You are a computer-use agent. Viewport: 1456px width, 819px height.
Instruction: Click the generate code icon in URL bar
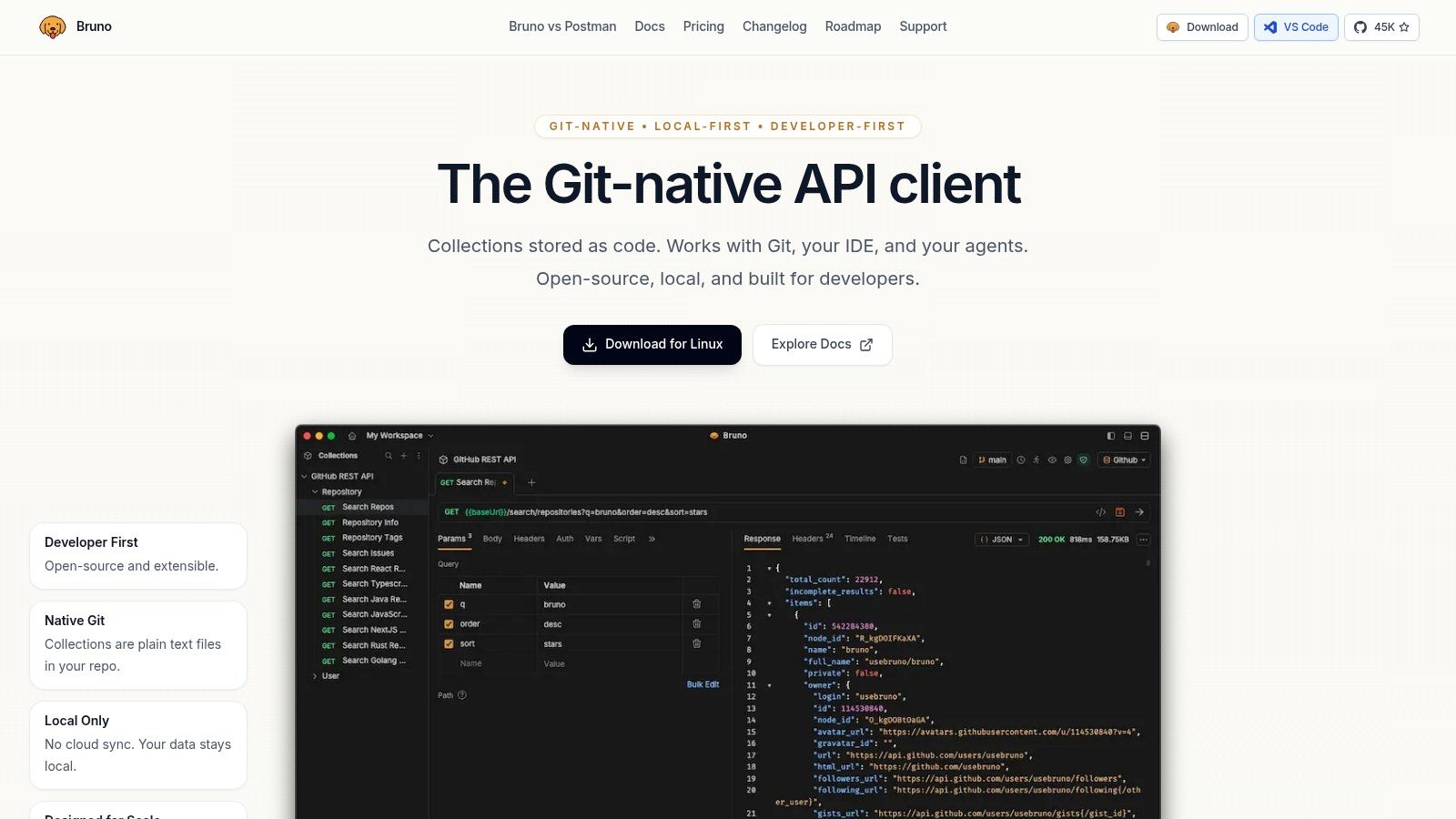click(x=1100, y=512)
